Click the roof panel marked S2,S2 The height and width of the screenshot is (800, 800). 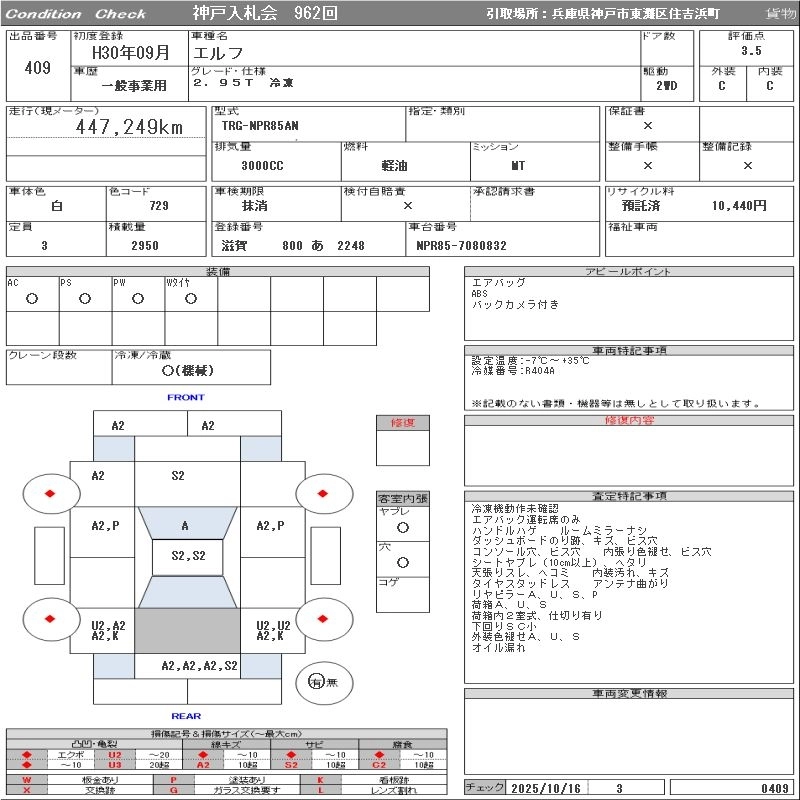[187, 556]
